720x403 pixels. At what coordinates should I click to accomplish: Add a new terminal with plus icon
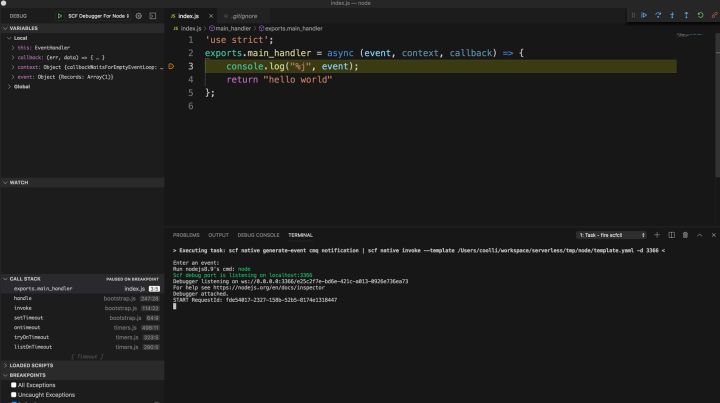(x=657, y=235)
